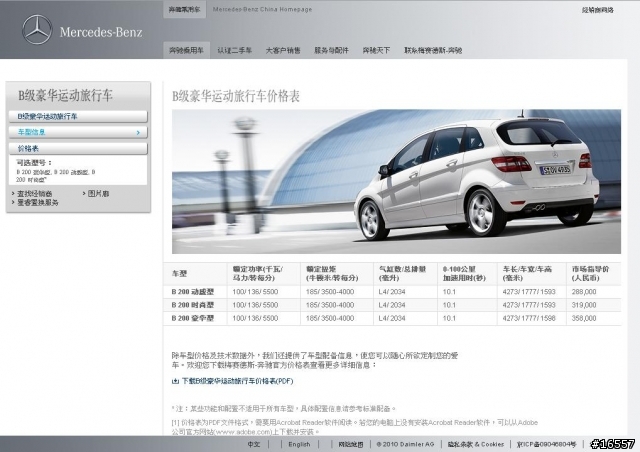The height and width of the screenshot is (452, 640).
Task: Open Mercedes-Benz China Homepage link
Action: (x=262, y=9)
